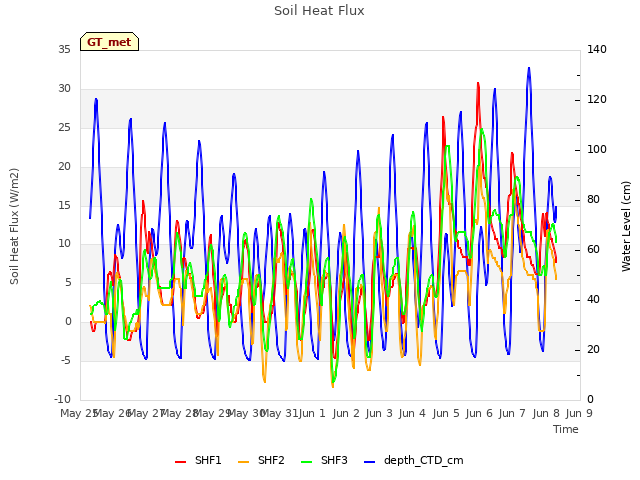Click the 140 value on right axis
640x480 pixels.
click(x=597, y=50)
